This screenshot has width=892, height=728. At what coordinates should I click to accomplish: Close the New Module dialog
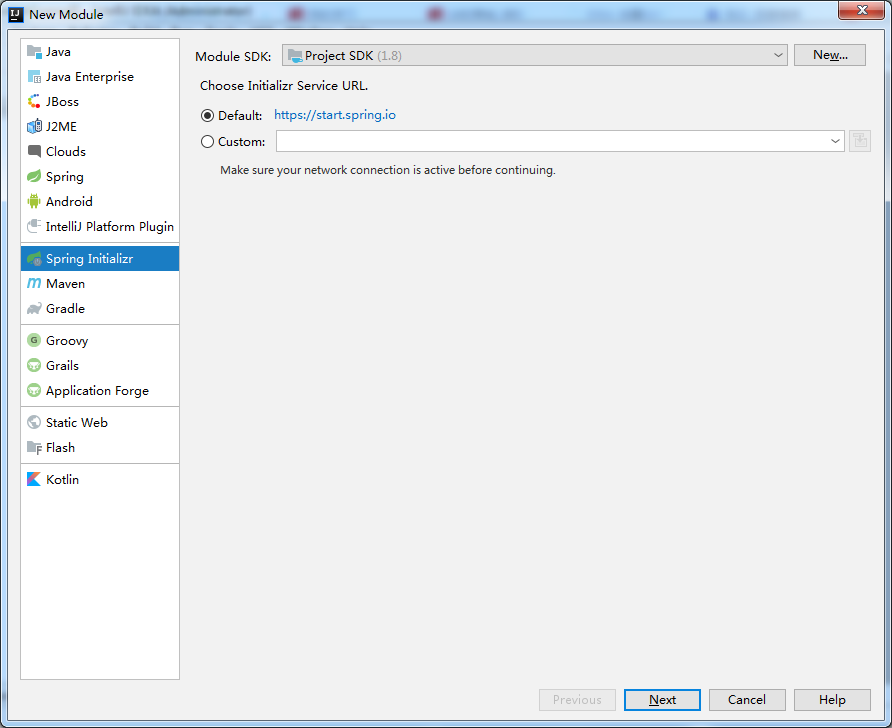coord(861,10)
